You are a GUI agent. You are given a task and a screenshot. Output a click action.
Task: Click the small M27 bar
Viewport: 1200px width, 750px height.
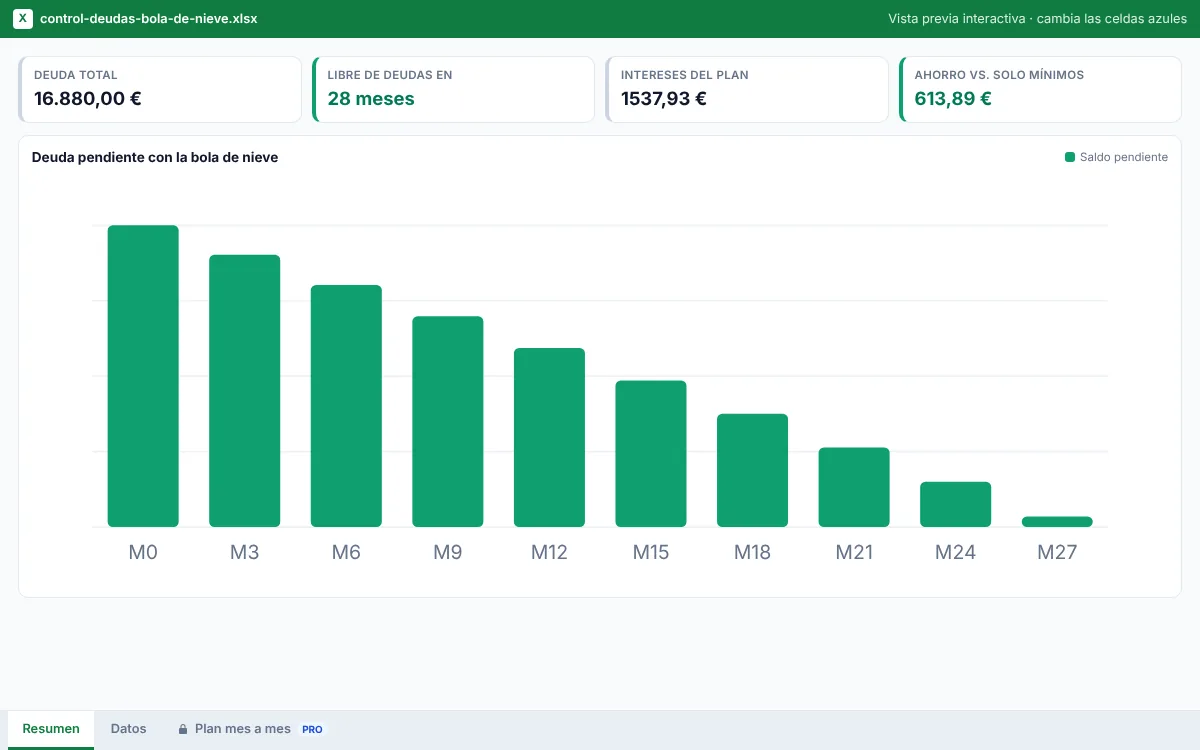coord(1057,521)
